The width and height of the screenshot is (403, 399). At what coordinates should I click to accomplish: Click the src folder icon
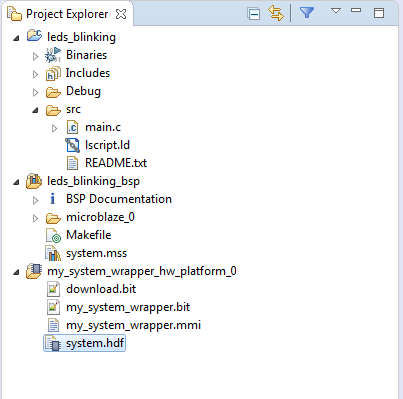[53, 110]
